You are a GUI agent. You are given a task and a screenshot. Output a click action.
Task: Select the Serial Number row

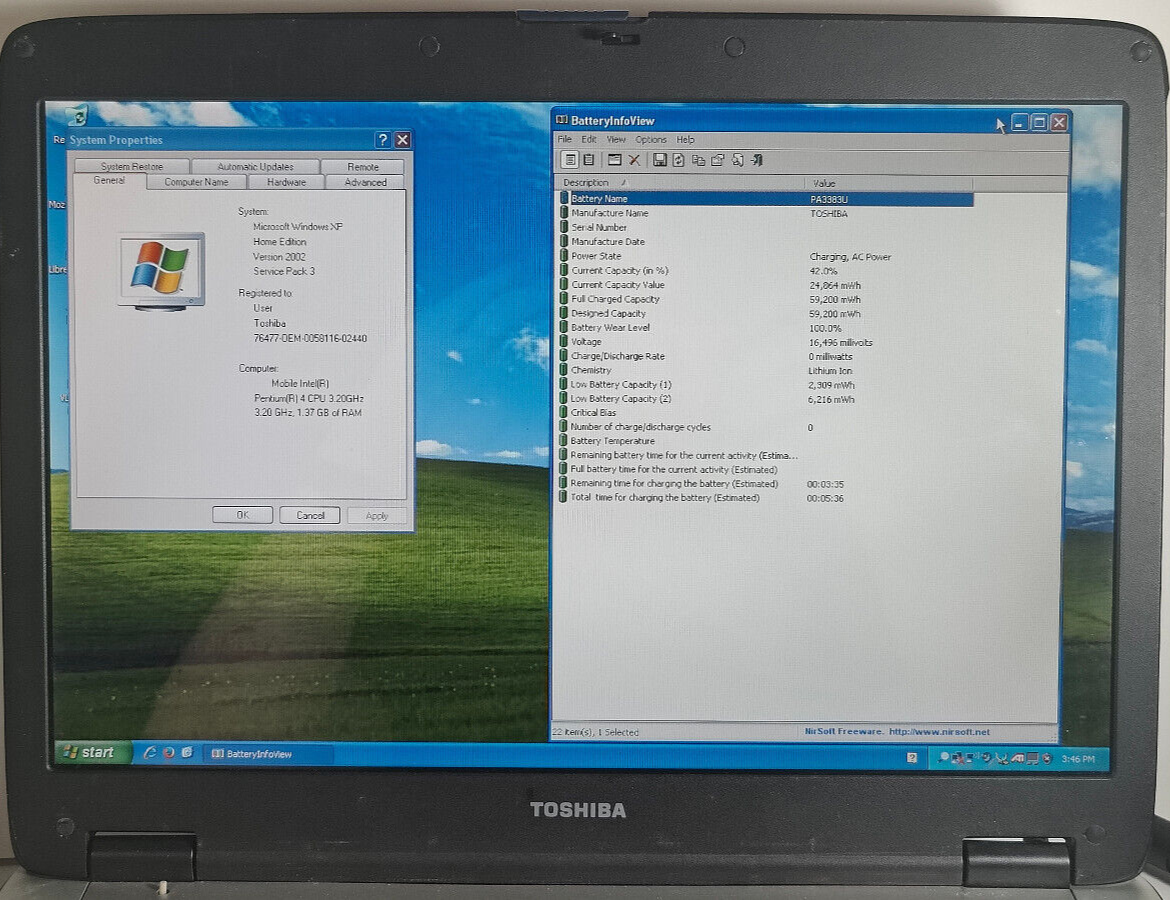[x=765, y=227]
